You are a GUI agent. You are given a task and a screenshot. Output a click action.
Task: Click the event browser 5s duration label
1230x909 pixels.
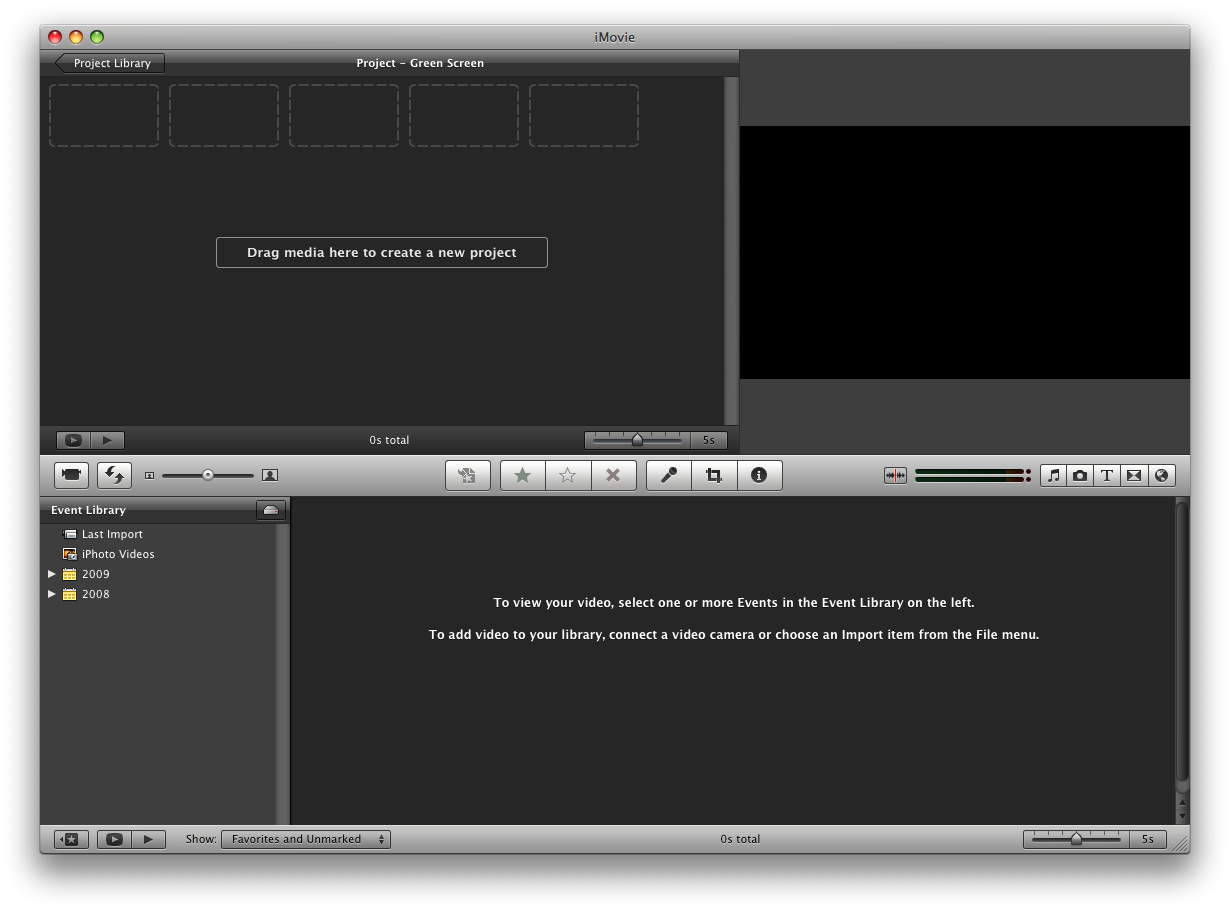pyautogui.click(x=1148, y=839)
